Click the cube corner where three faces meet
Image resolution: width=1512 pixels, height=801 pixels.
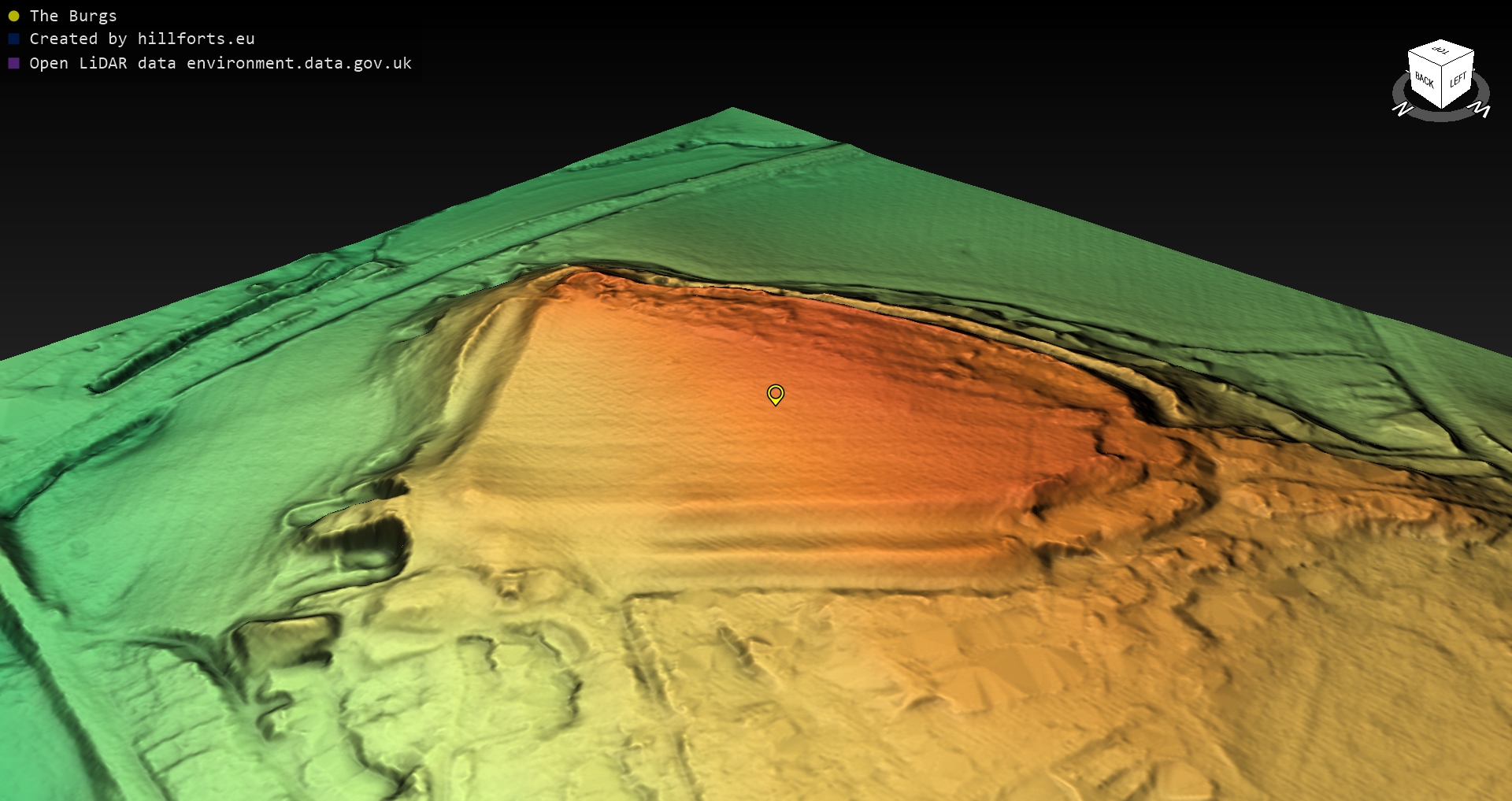click(1443, 65)
